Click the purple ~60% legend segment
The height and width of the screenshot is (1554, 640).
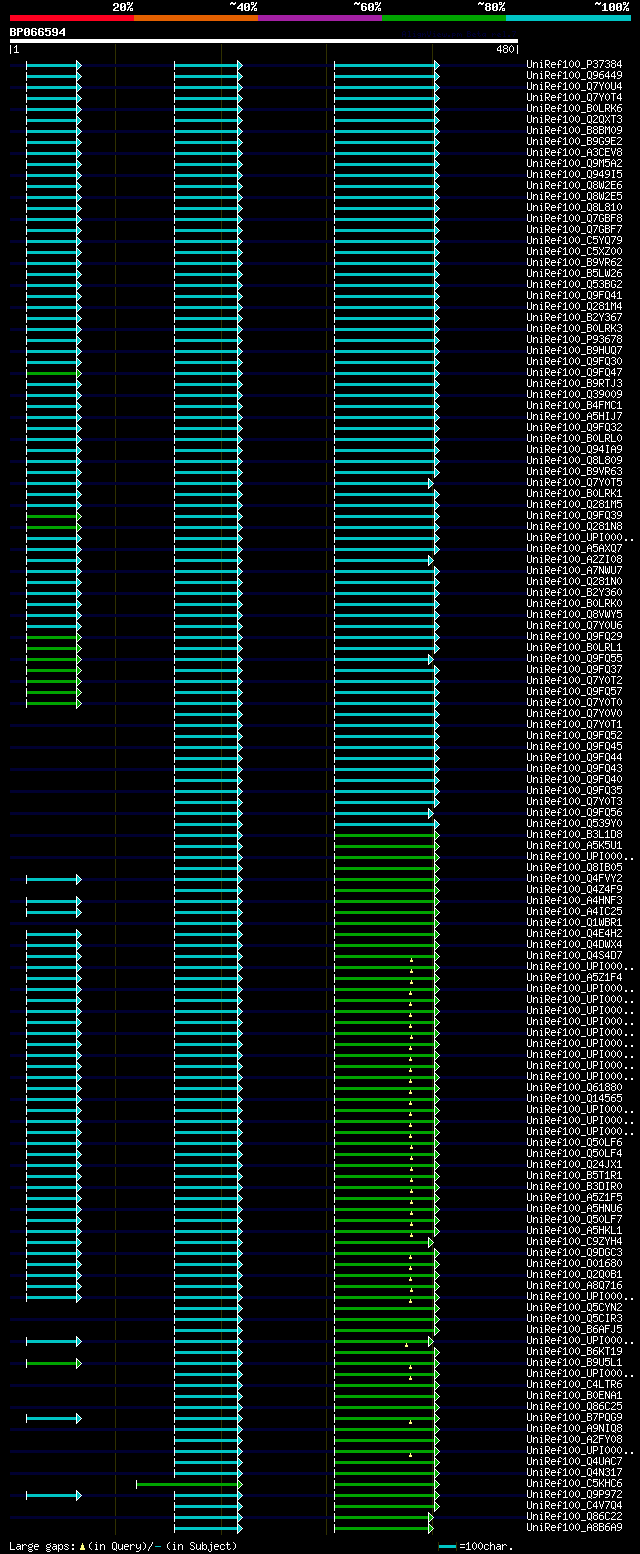click(319, 18)
